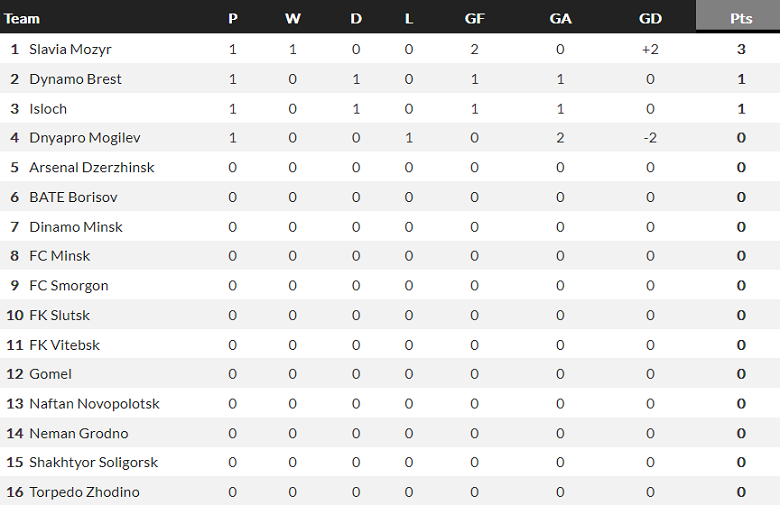The width and height of the screenshot is (780, 505).
Task: Sort by GF column header
Action: click(x=475, y=18)
